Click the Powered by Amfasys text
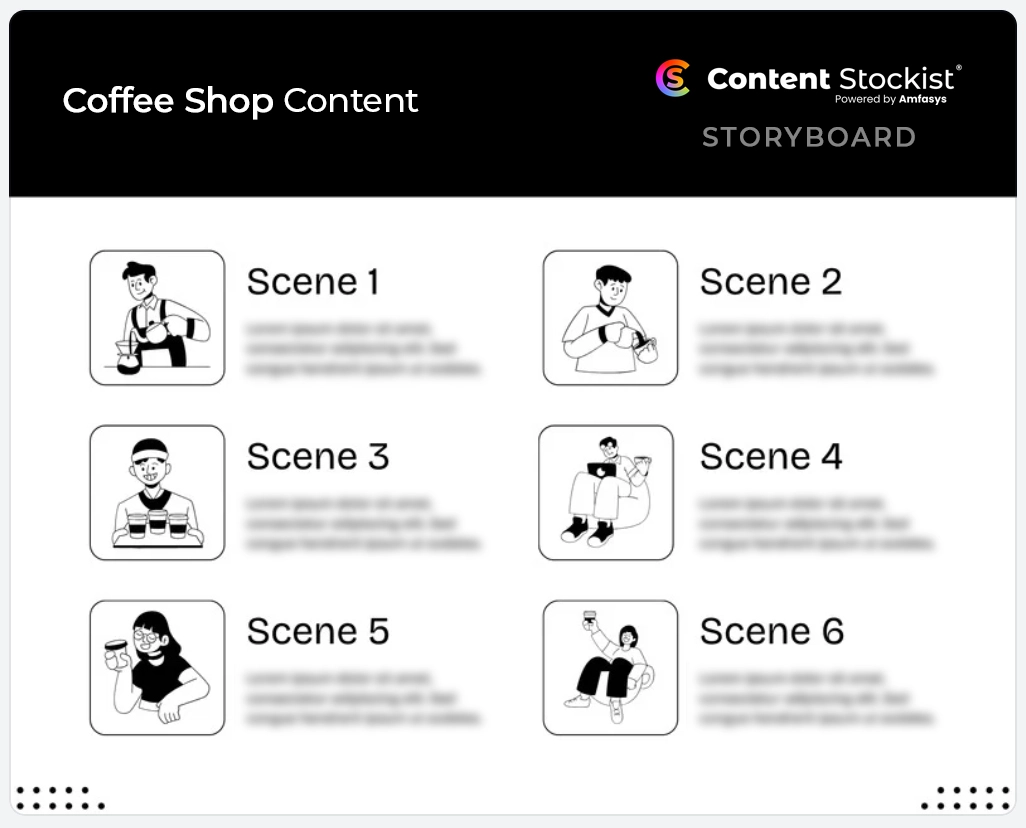The height and width of the screenshot is (828, 1026). (891, 99)
